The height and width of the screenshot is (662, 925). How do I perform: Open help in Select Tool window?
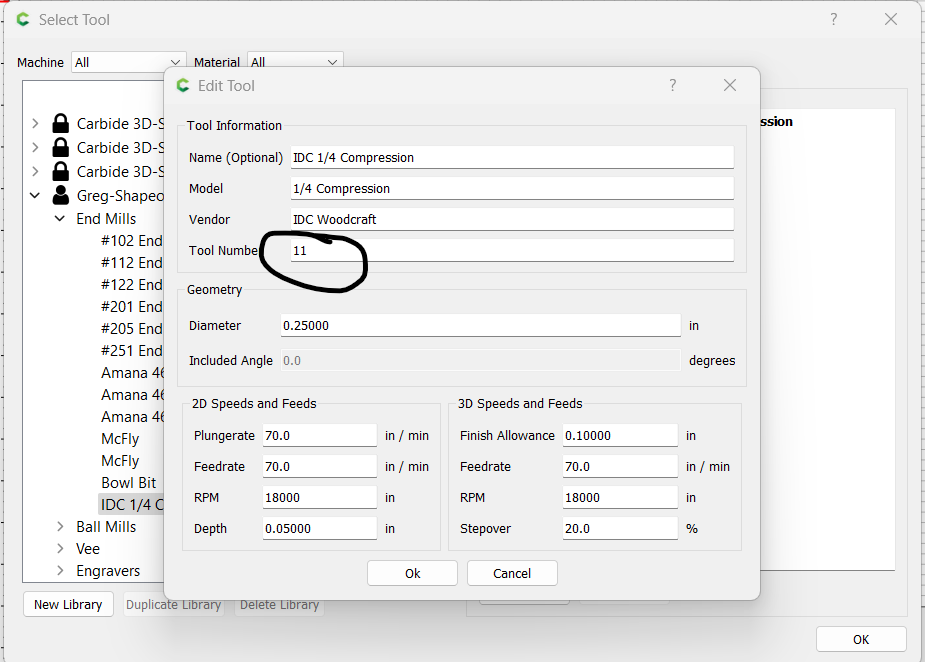[834, 19]
